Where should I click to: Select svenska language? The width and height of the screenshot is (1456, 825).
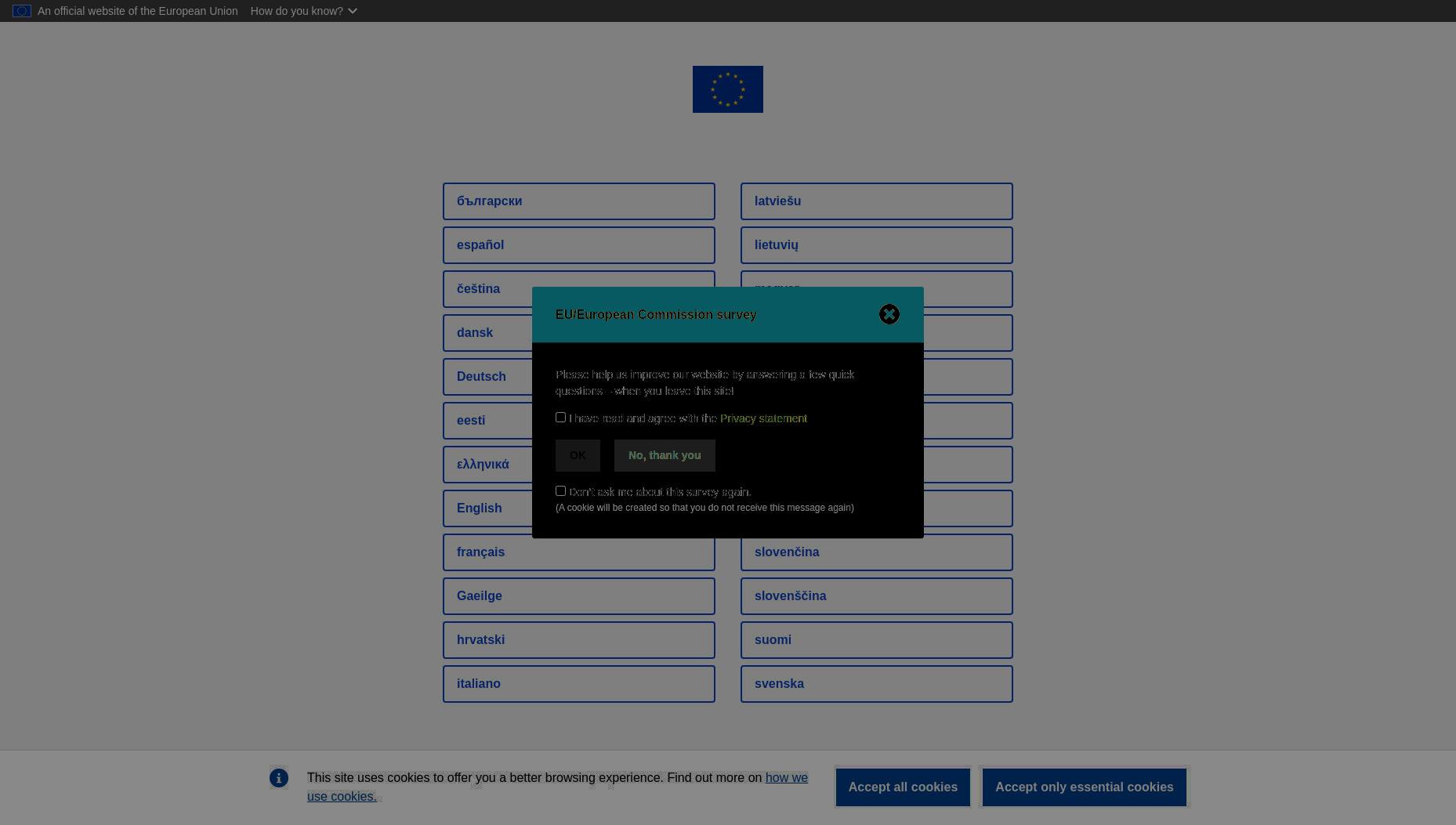(x=877, y=684)
